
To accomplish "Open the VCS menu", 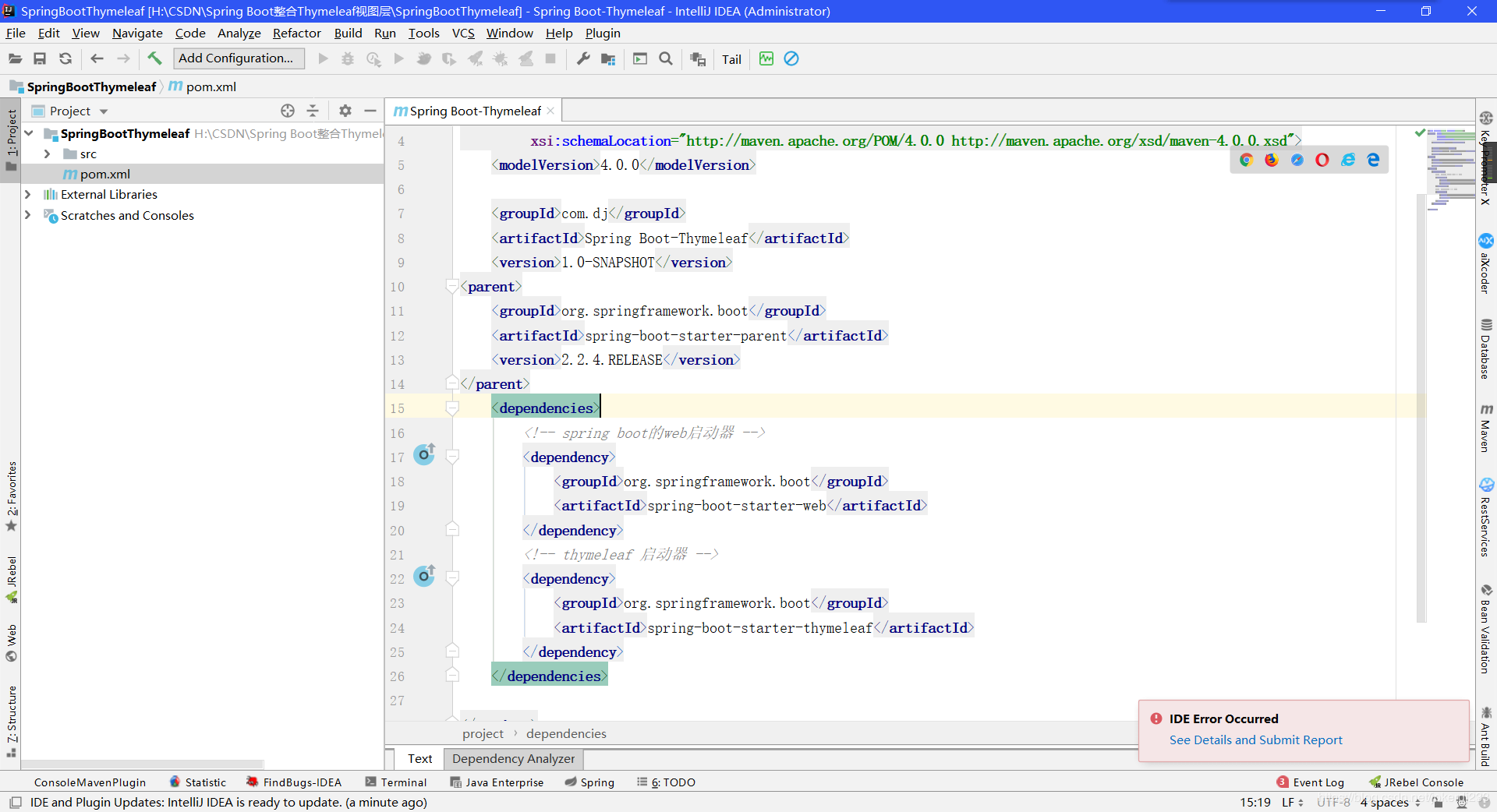I will (x=463, y=33).
